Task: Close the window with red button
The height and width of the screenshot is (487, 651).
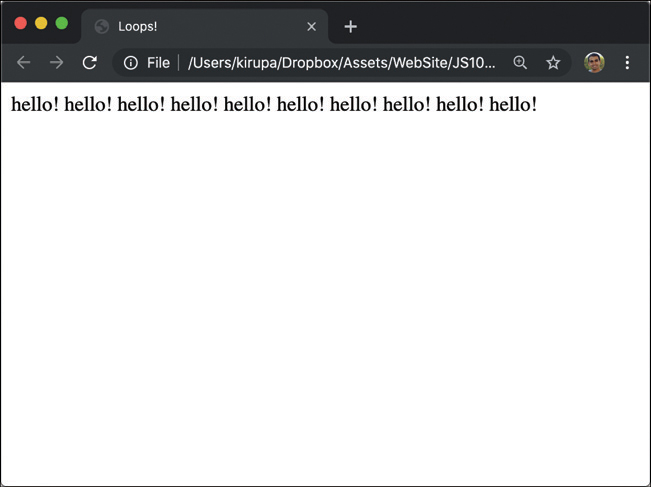Action: [x=20, y=23]
